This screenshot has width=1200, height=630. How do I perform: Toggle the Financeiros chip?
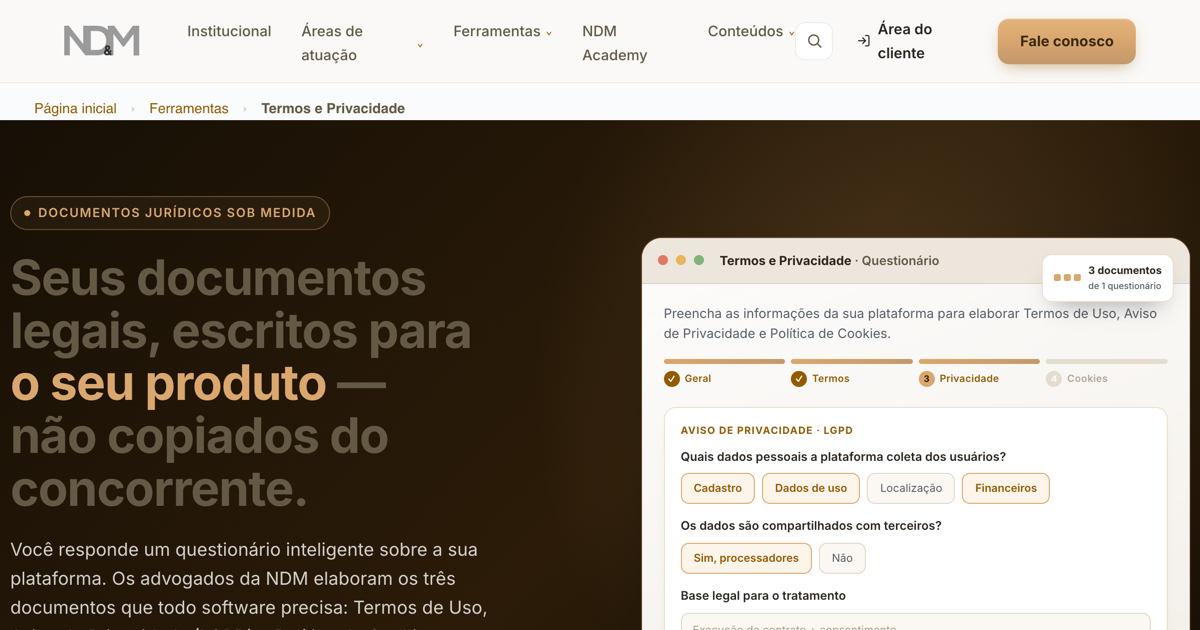[1006, 488]
